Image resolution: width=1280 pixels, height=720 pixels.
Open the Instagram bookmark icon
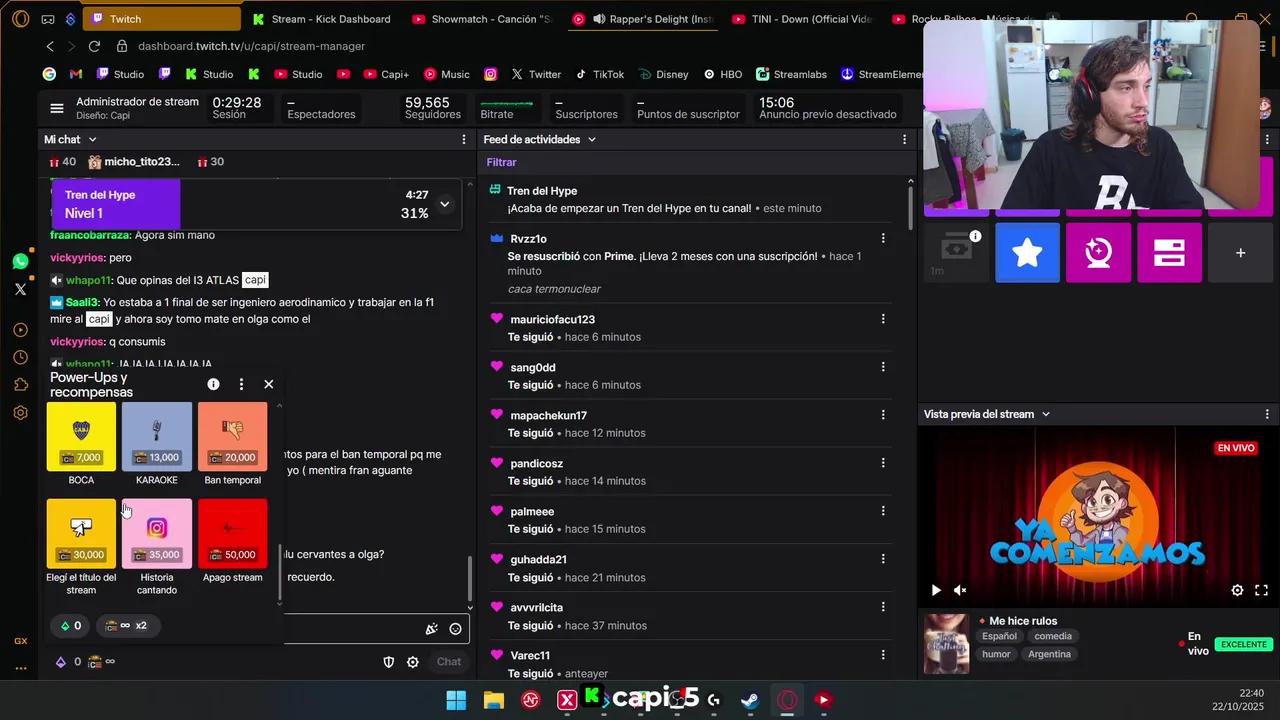click(x=491, y=74)
